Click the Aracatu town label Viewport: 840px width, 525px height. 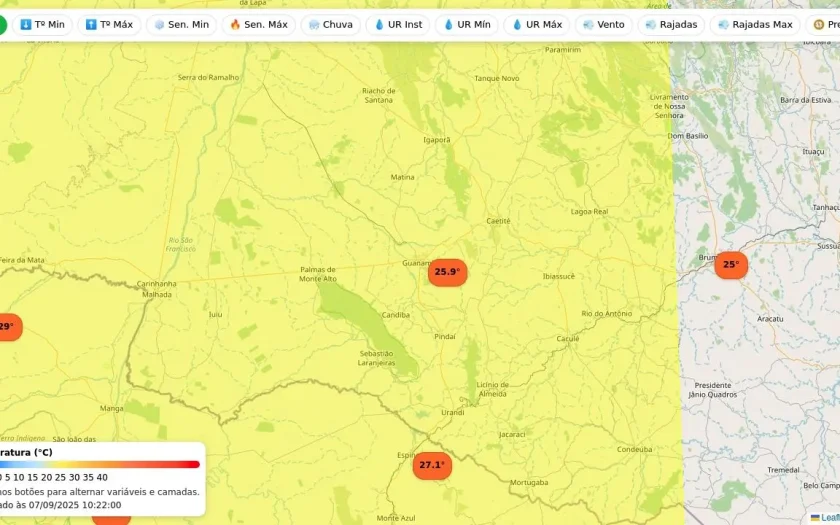coord(770,319)
